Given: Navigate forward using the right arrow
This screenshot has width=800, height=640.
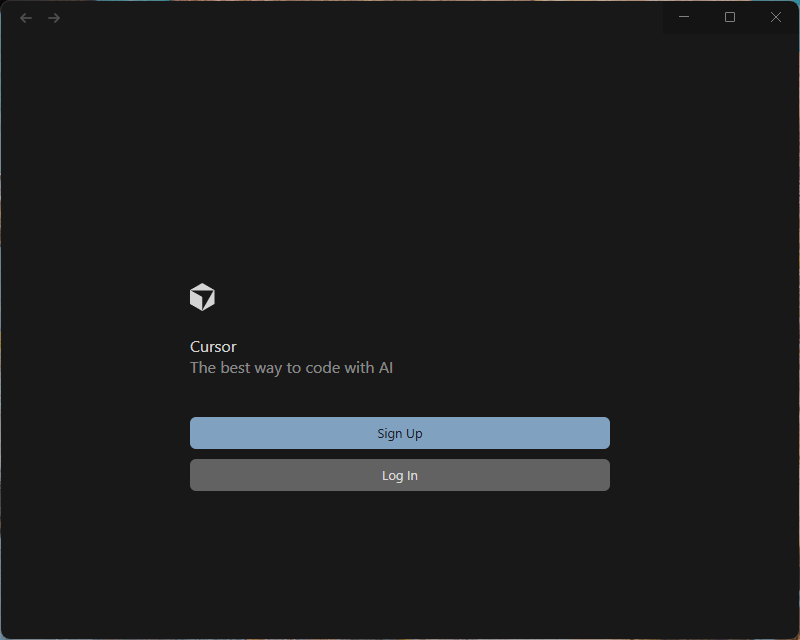Looking at the screenshot, I should coord(54,18).
